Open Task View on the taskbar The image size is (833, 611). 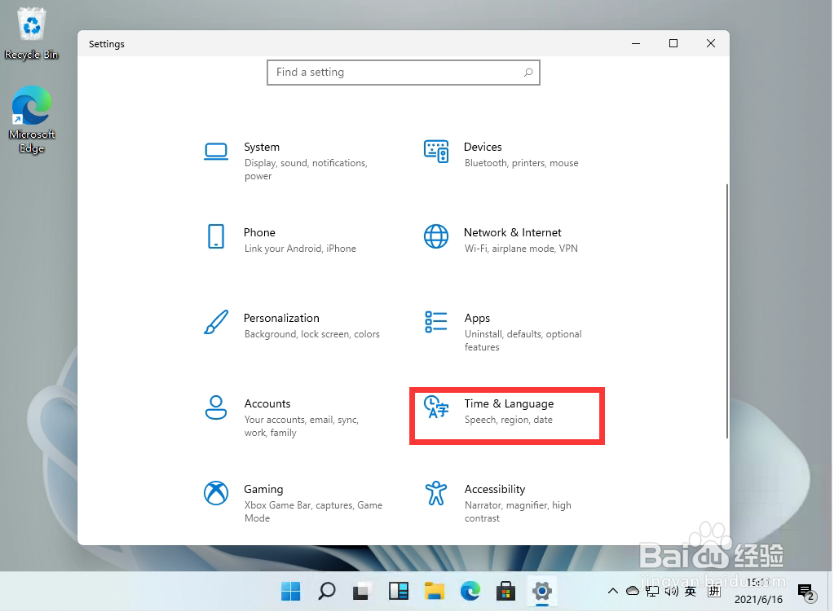pos(361,591)
